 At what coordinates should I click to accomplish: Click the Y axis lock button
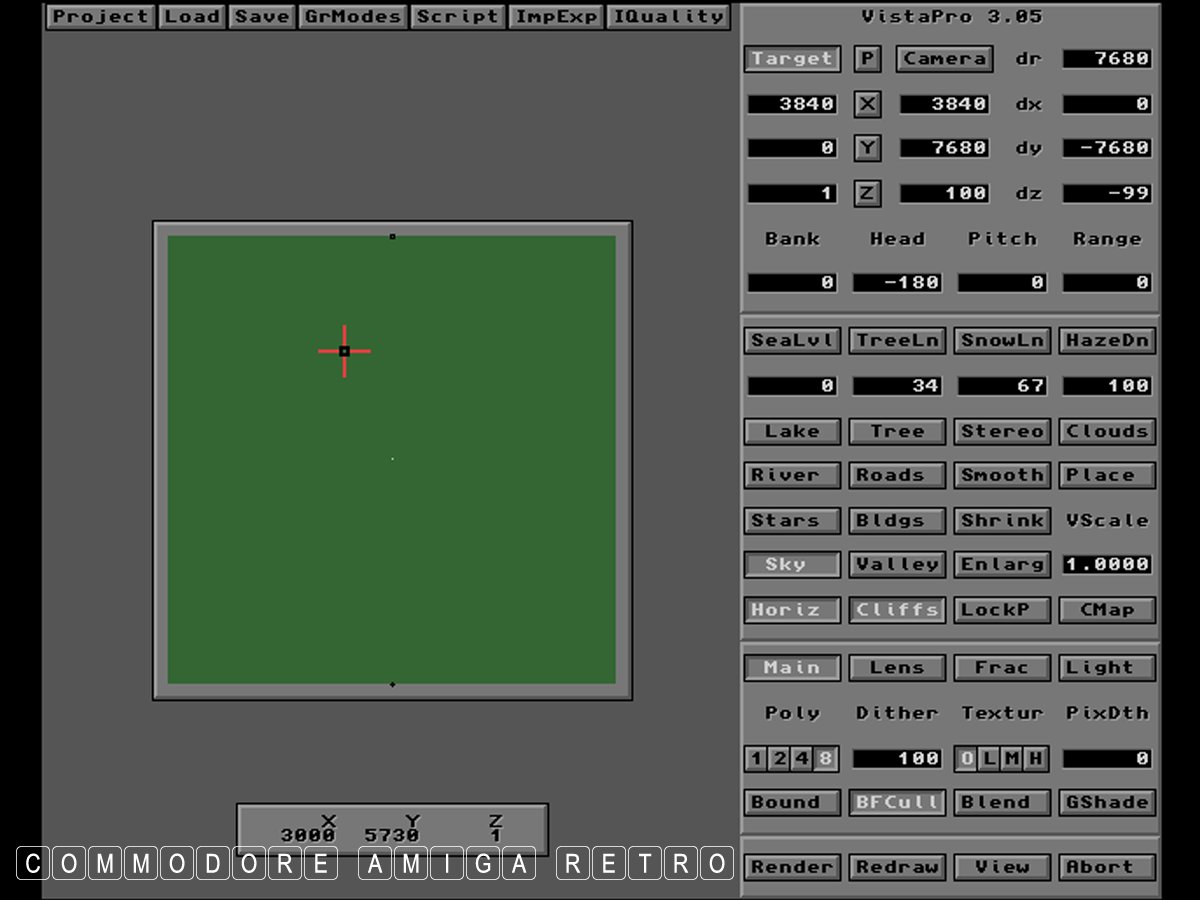pos(867,148)
